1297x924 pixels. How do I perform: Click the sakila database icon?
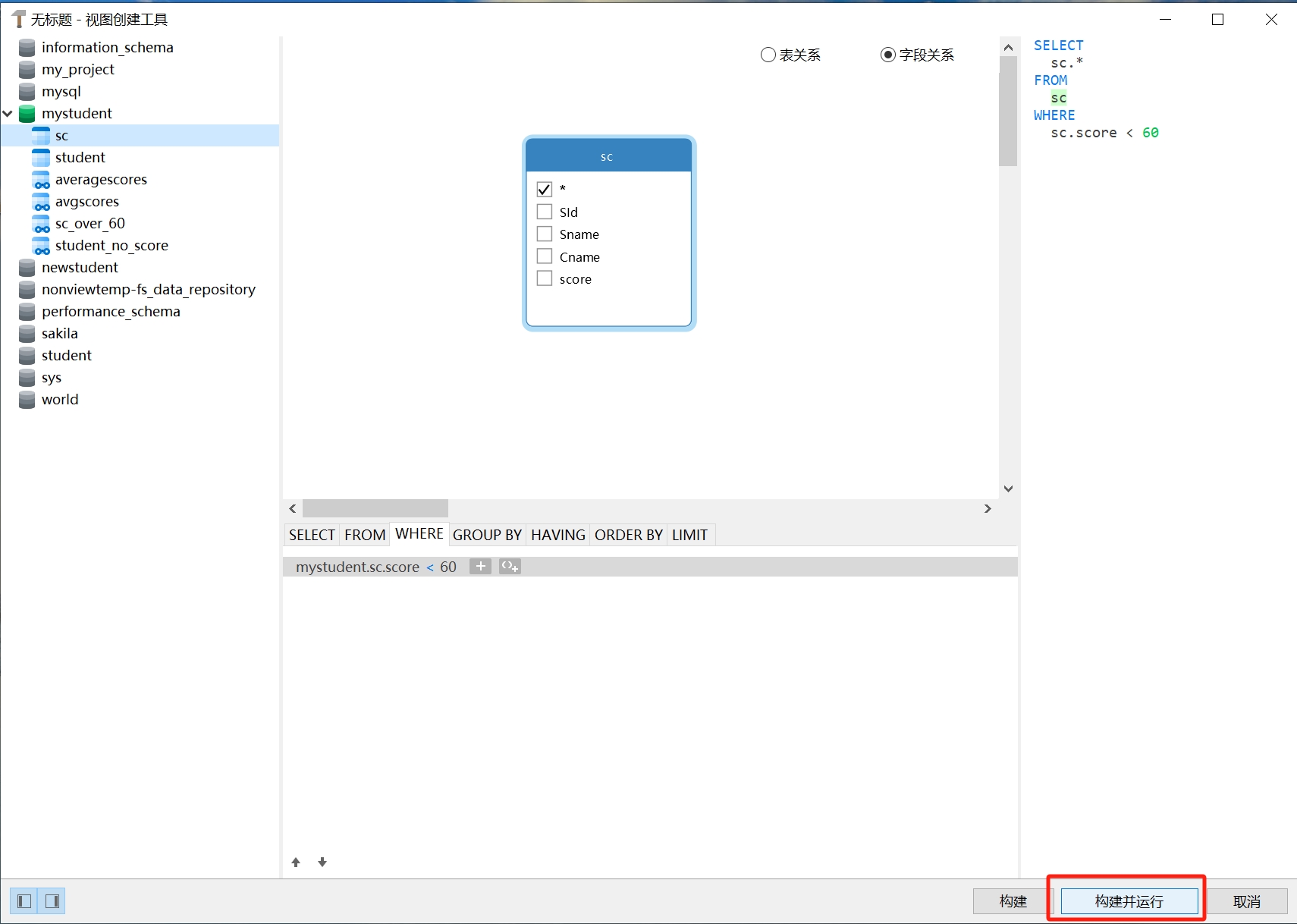pyautogui.click(x=27, y=334)
